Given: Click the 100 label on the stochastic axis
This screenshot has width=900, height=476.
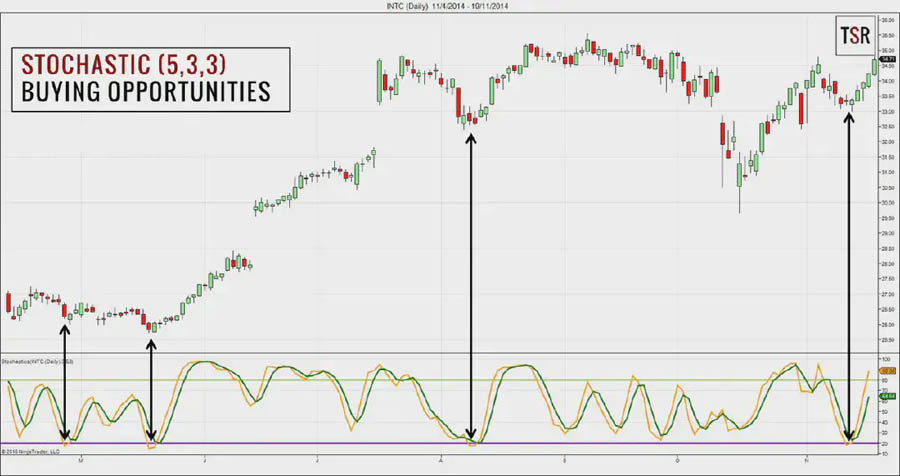Looking at the screenshot, I should [886, 359].
